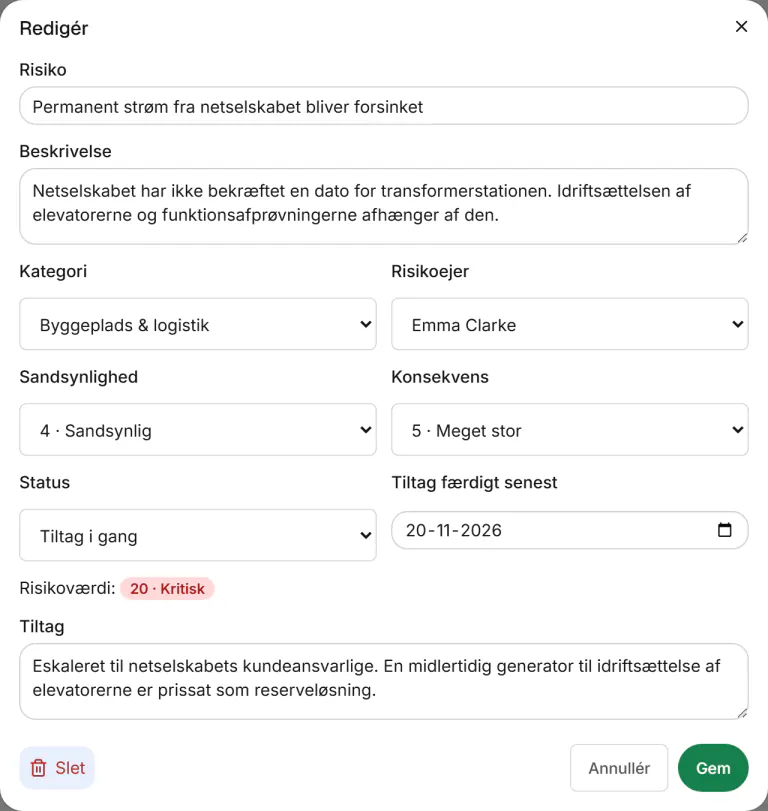Expand the Status Tiltag i gang dropdown
This screenshot has width=768, height=811.
[198, 535]
